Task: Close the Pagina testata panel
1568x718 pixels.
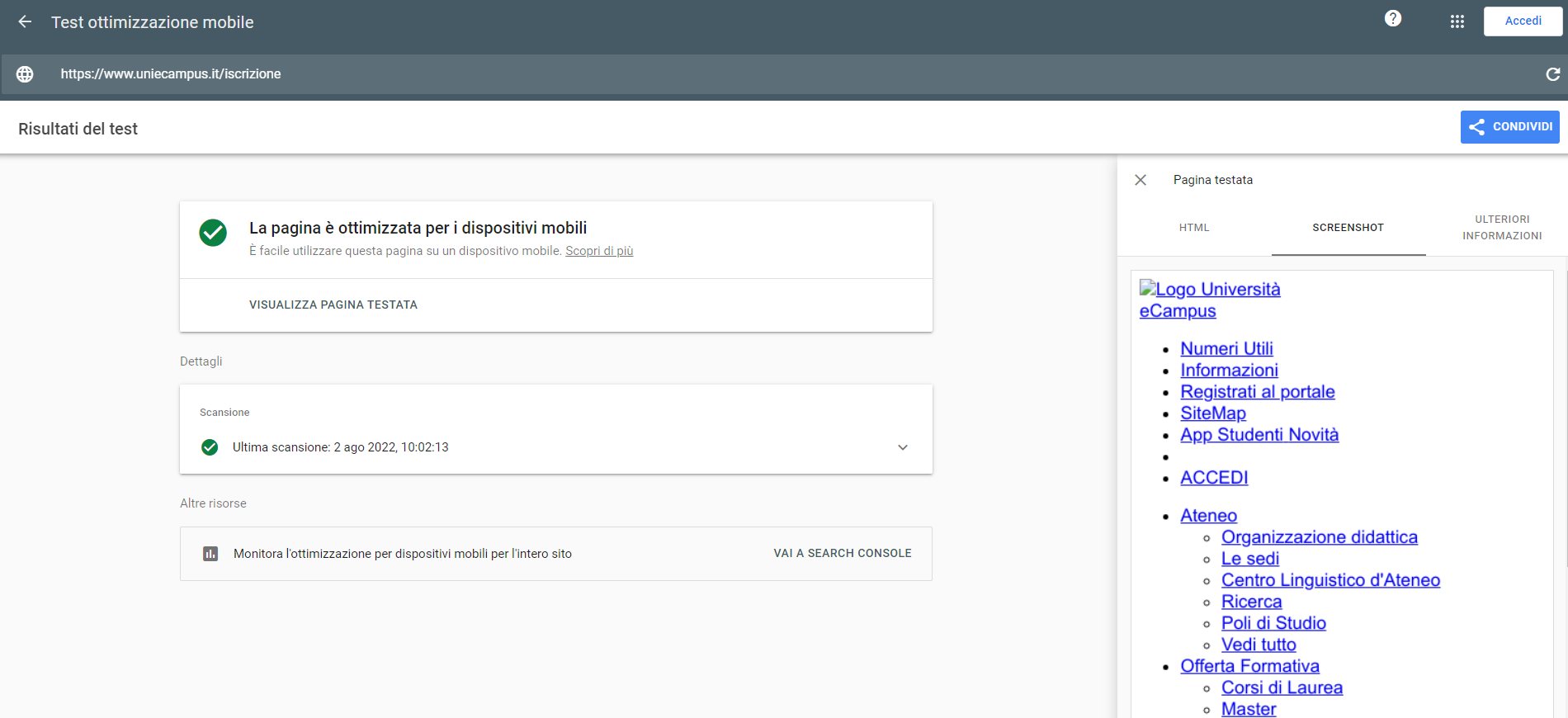Action: [1141, 180]
